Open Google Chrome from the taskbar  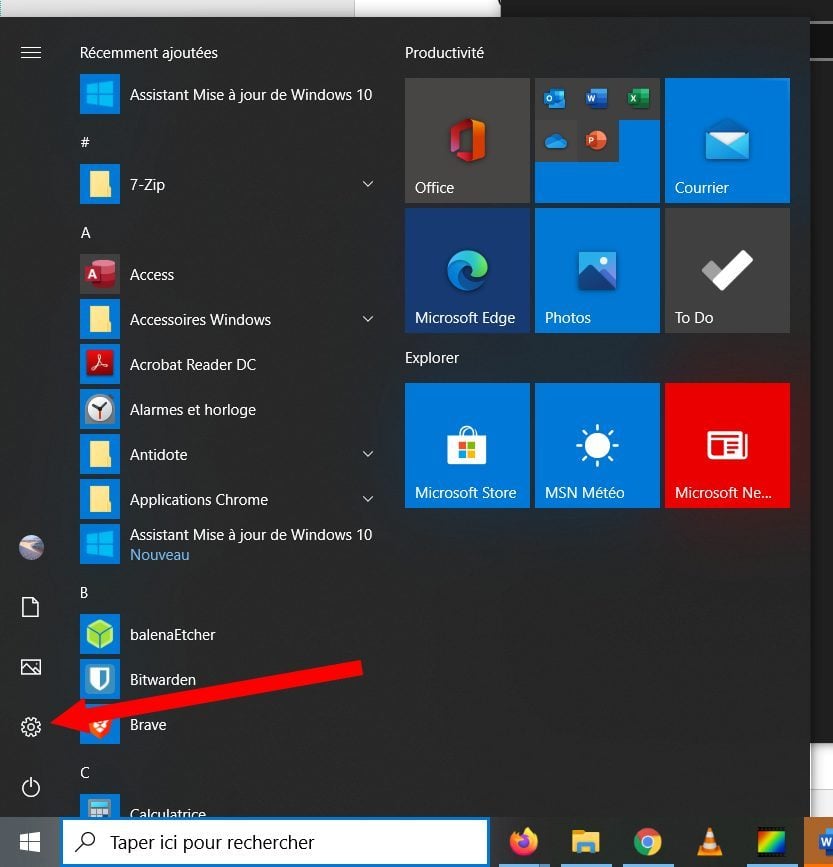647,842
